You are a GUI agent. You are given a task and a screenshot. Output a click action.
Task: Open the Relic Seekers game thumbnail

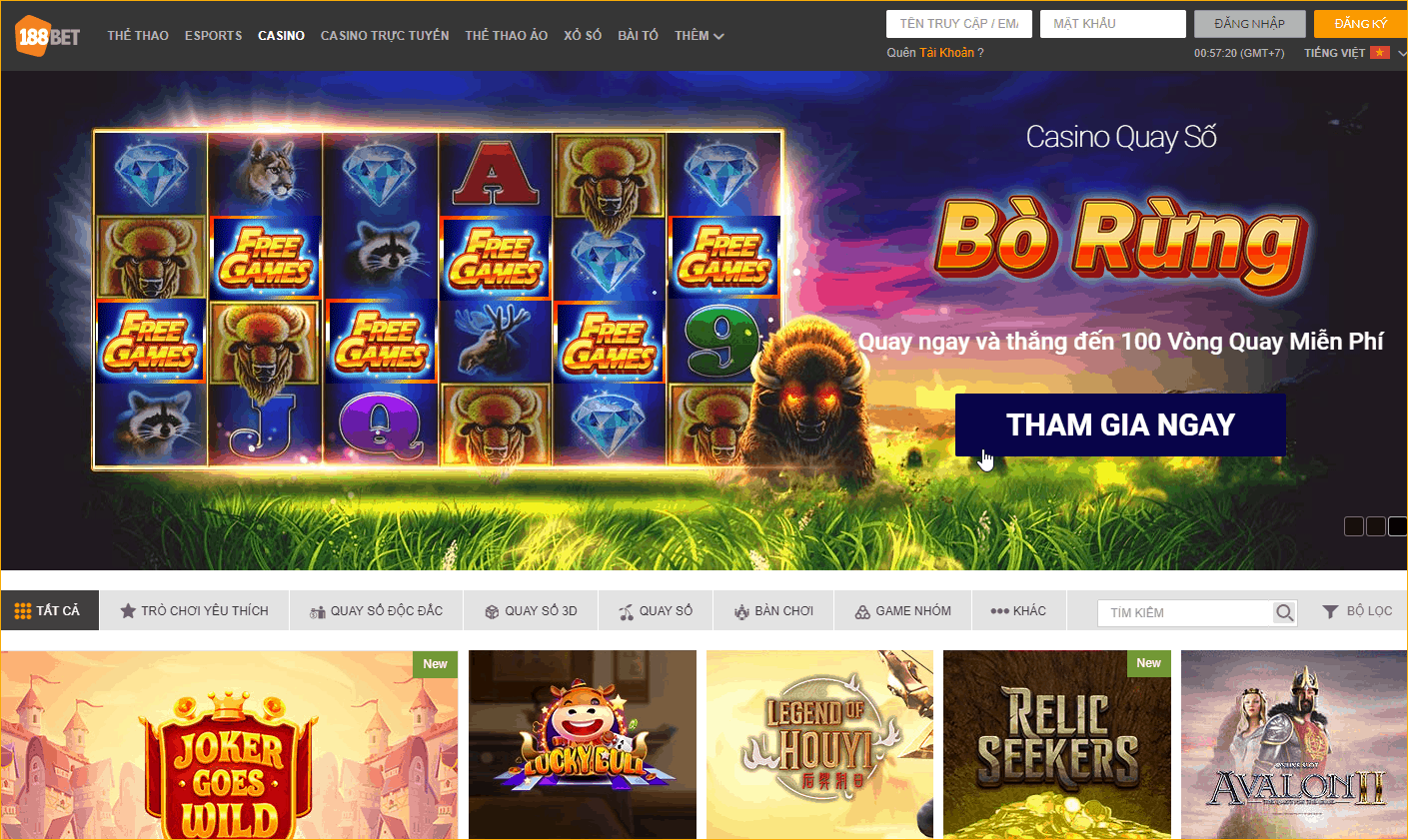1056,744
